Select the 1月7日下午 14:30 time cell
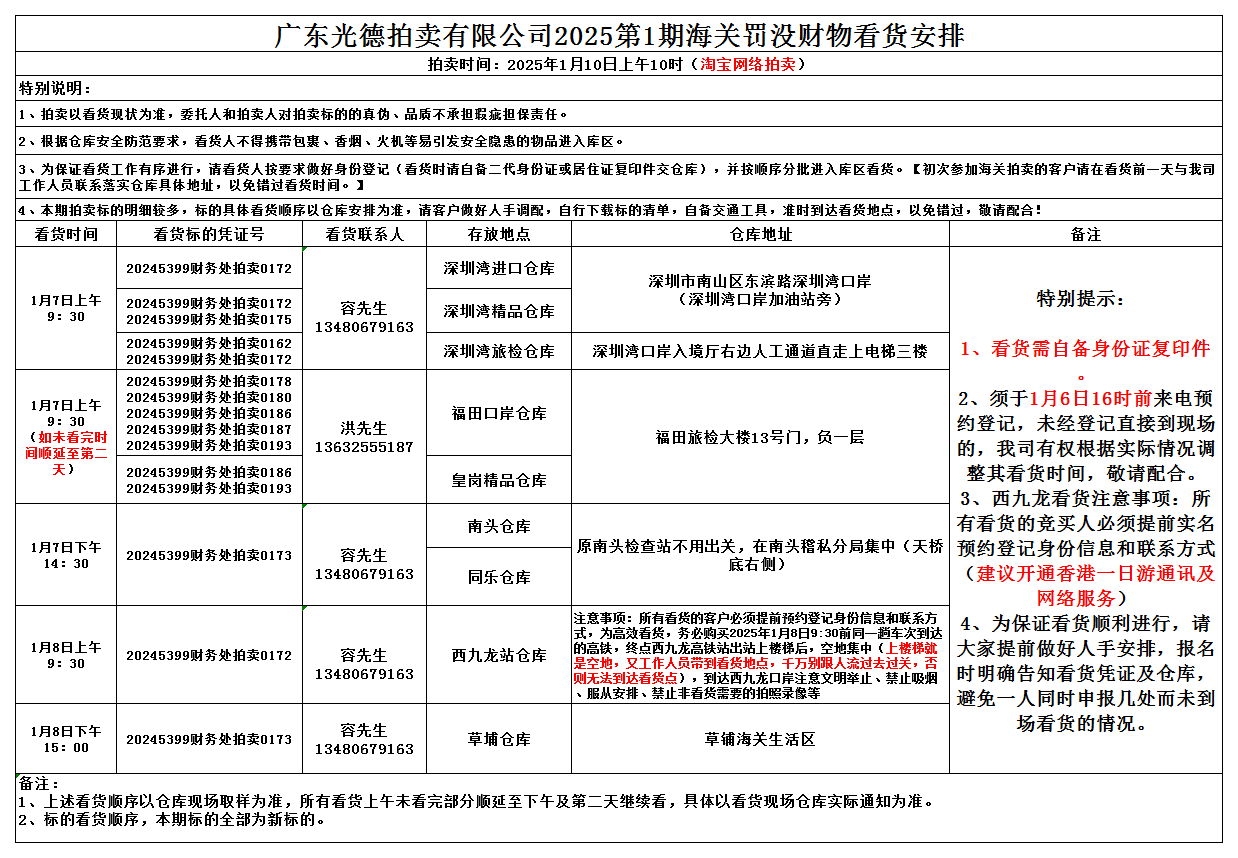Screen dimensions: 1238x858 pyautogui.click(x=66, y=554)
